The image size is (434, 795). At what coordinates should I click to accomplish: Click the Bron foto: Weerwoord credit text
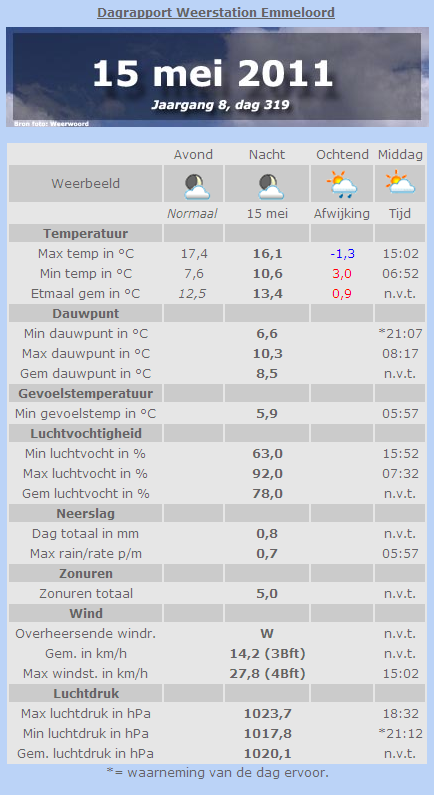(x=51, y=123)
